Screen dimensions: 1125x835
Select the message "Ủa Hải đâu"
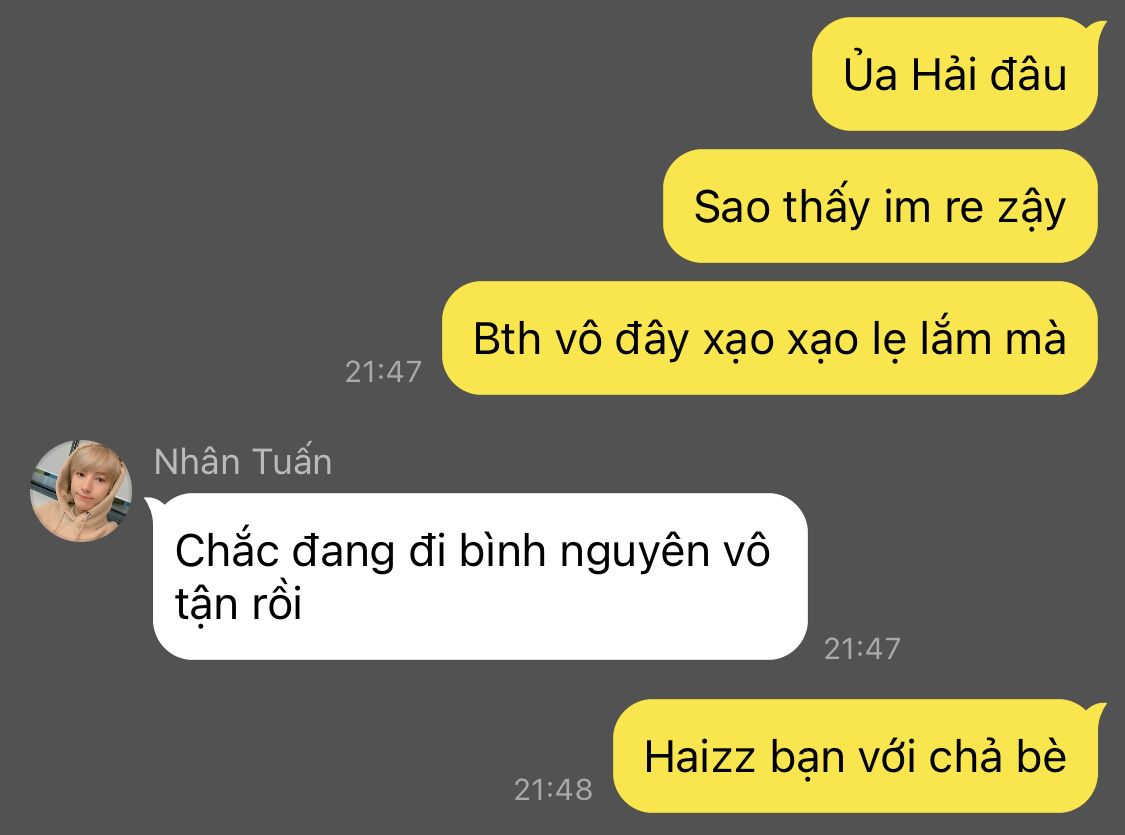tap(954, 74)
